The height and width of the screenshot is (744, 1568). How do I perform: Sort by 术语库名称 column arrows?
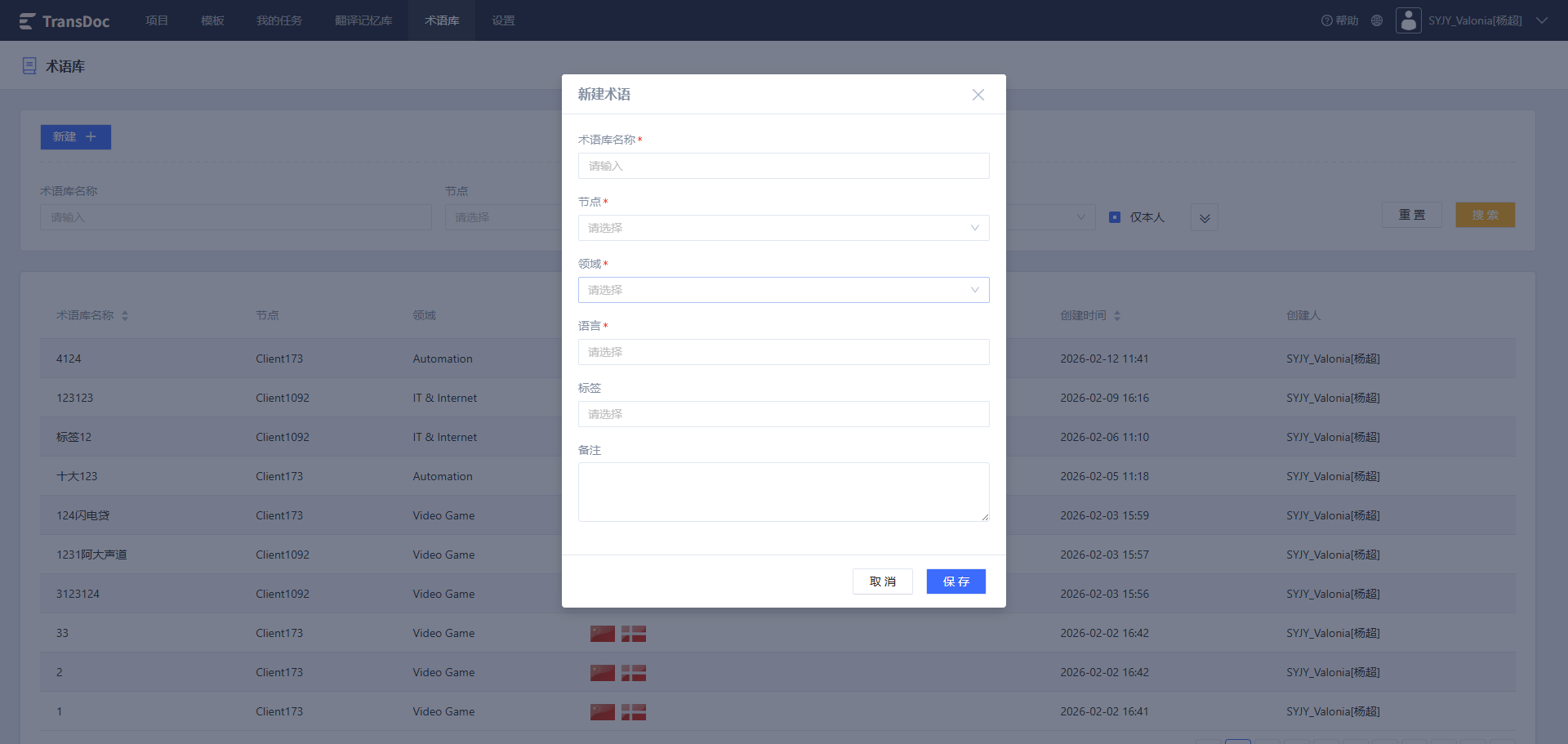125,315
